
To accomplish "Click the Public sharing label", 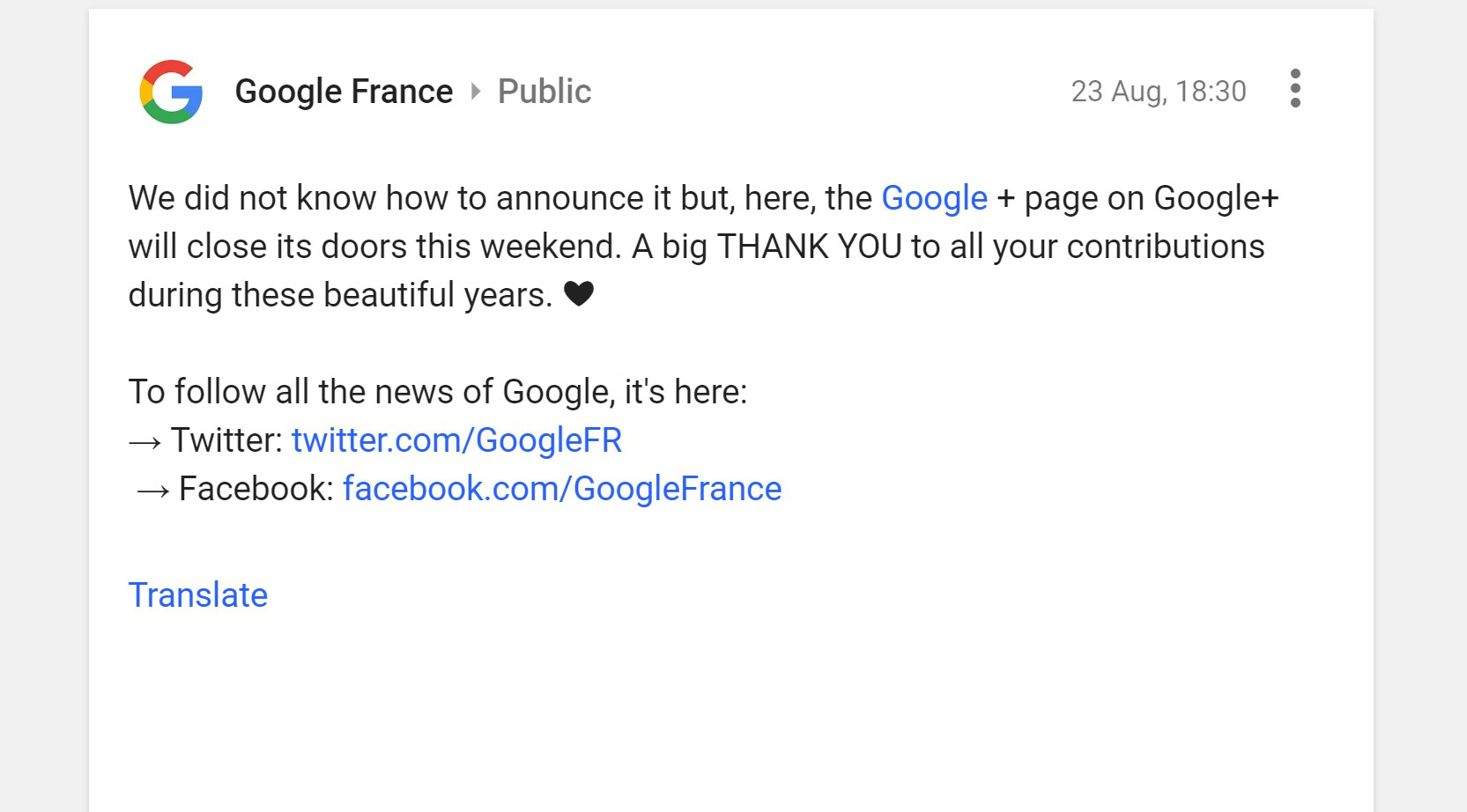I will pos(545,92).
